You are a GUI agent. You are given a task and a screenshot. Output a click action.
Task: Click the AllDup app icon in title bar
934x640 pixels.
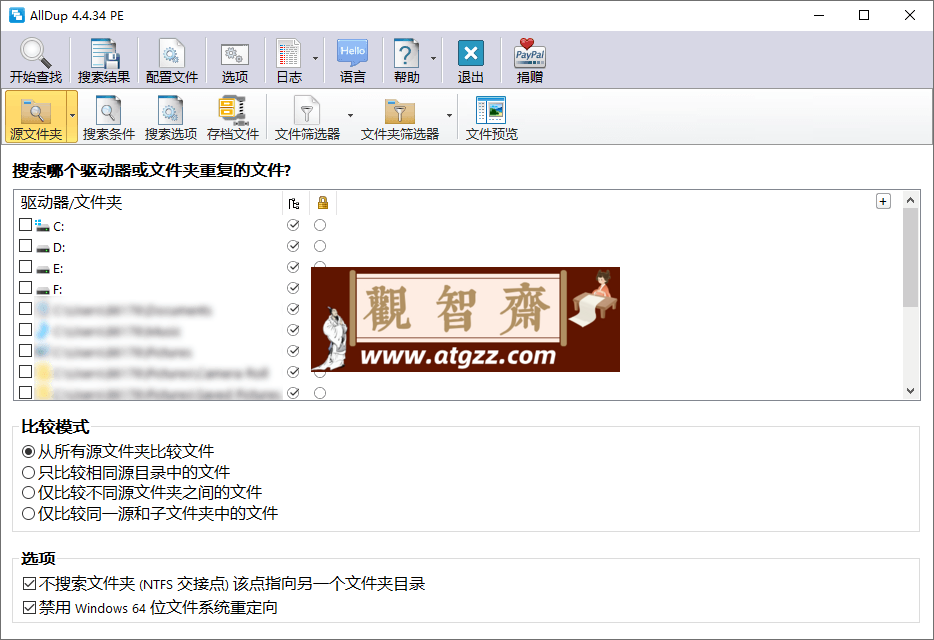pyautogui.click(x=17, y=15)
